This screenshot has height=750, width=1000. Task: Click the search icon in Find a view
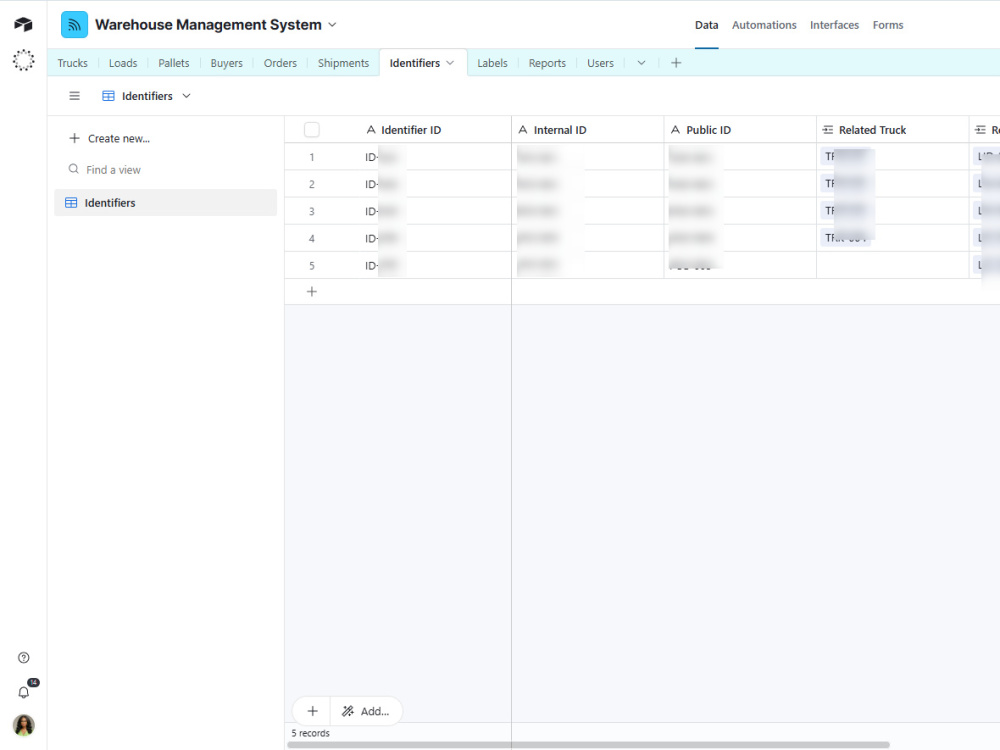(x=74, y=169)
